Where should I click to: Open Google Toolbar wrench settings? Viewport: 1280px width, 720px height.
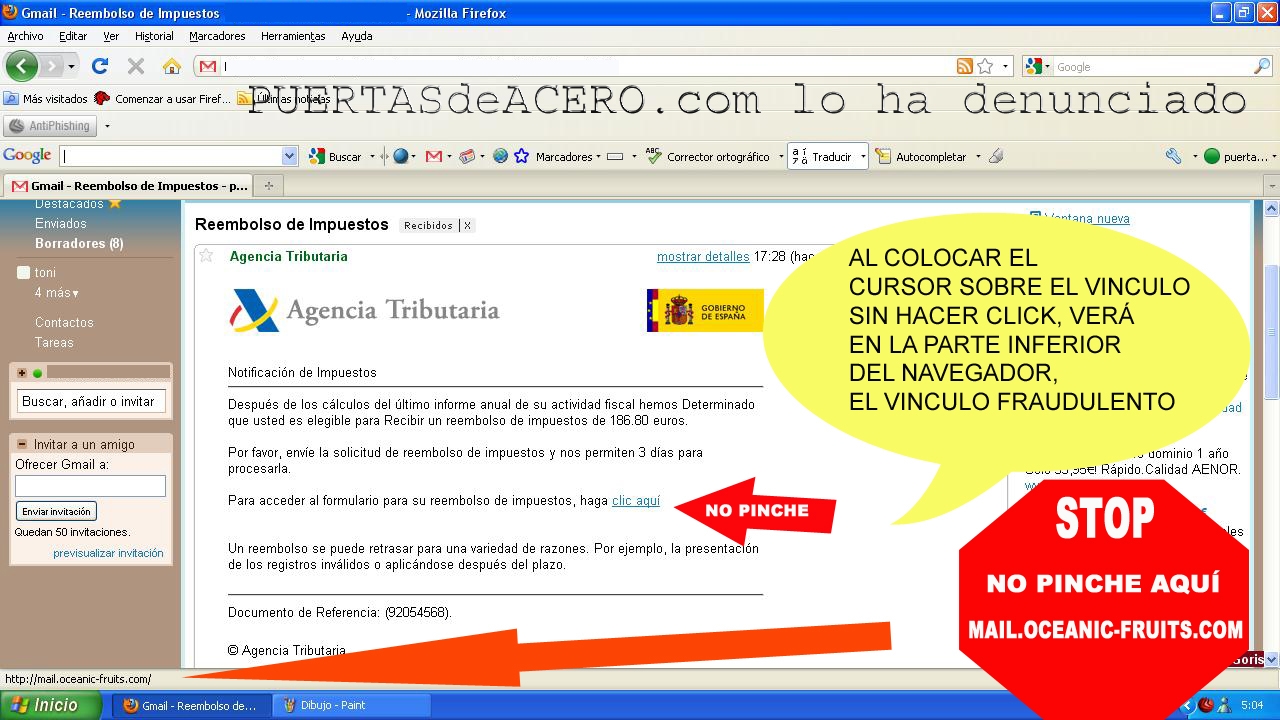[1174, 156]
